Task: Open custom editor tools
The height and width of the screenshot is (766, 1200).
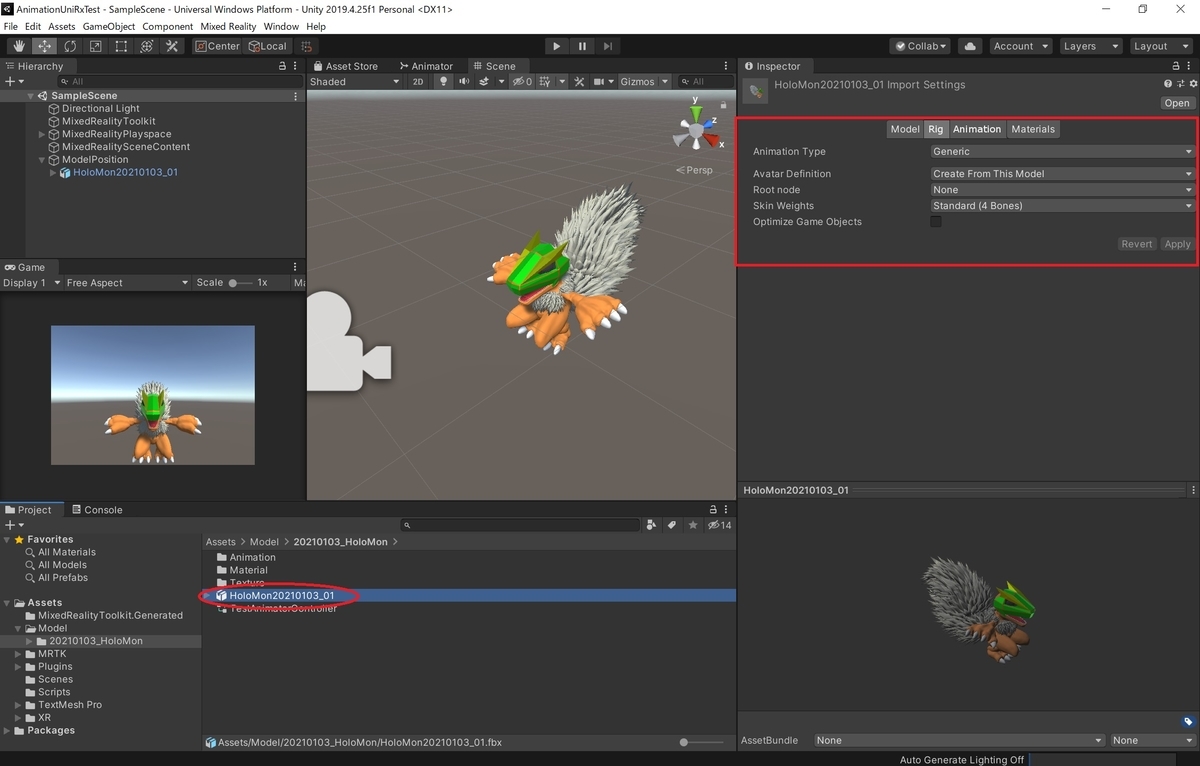Action: click(172, 46)
